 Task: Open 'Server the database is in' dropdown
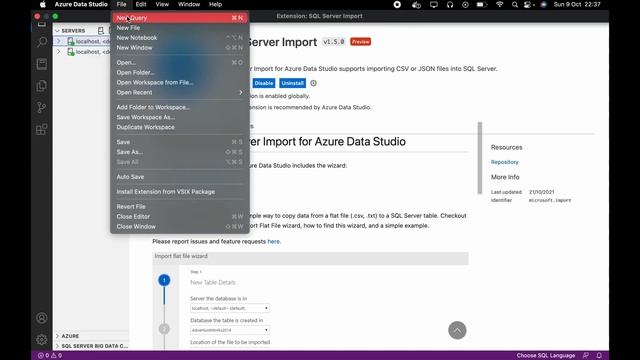click(229, 308)
